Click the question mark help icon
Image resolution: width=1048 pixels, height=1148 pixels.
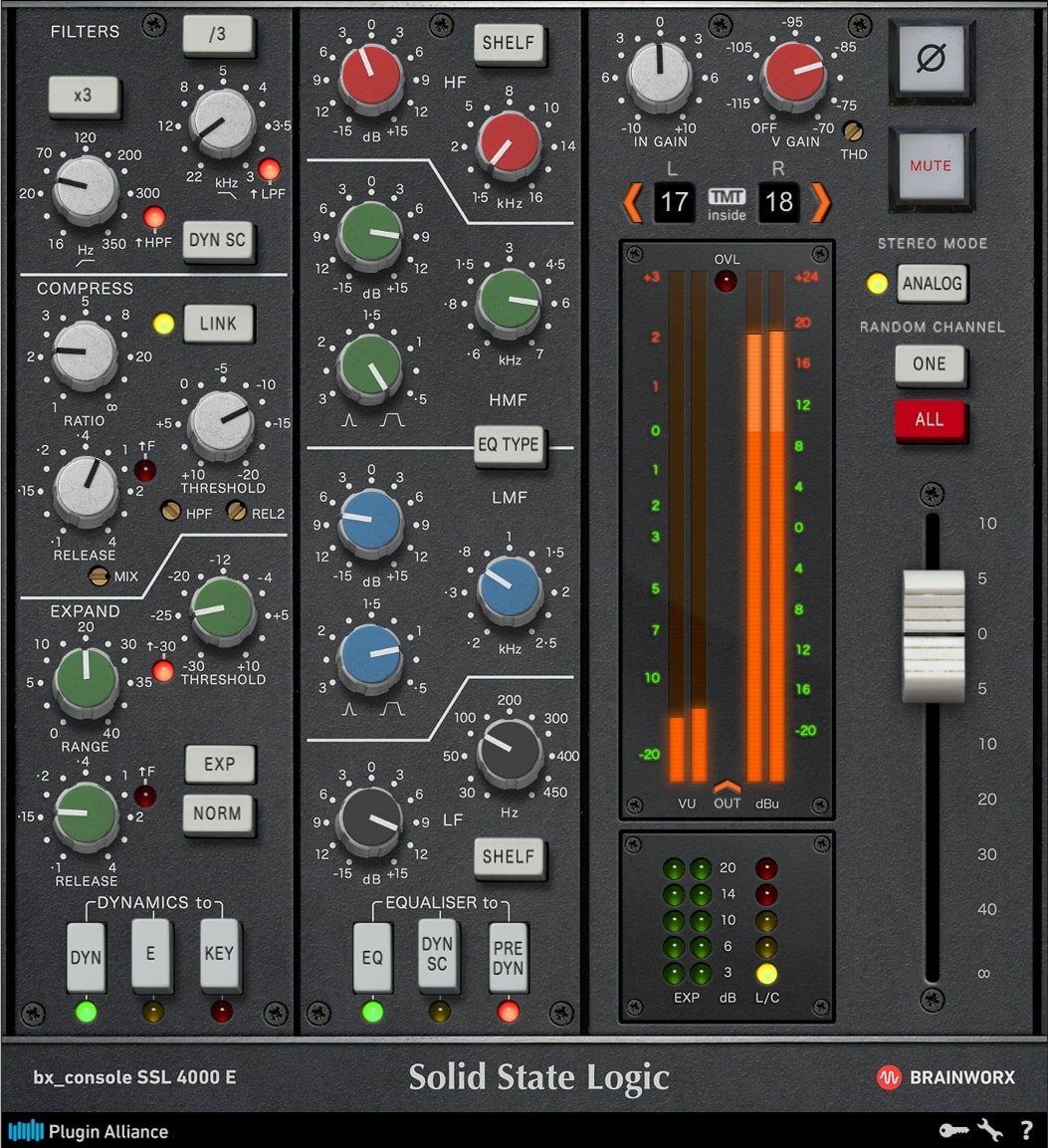pos(1026,1130)
